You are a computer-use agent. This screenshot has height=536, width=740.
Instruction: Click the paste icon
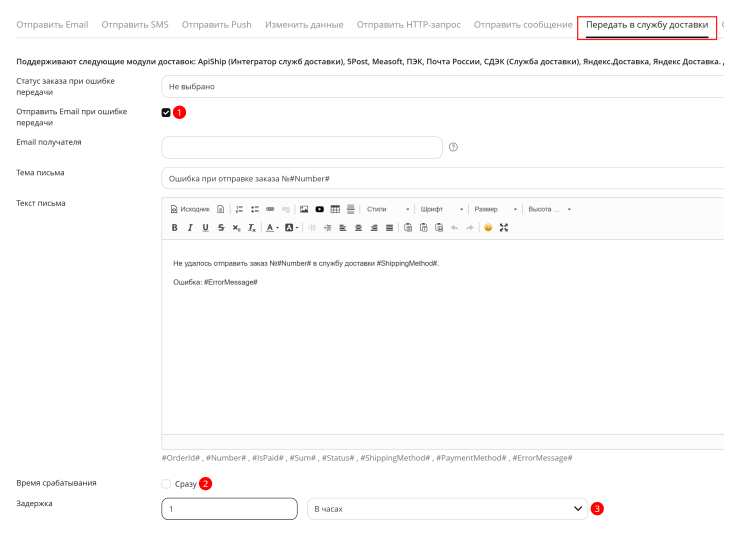click(x=408, y=227)
